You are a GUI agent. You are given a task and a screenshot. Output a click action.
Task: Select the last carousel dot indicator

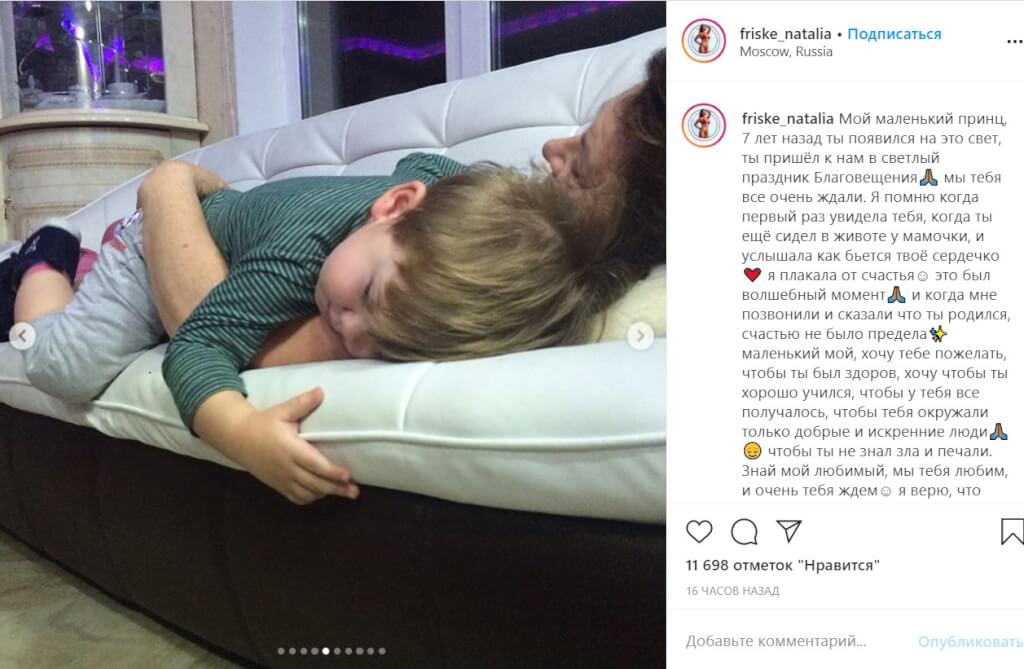382,651
